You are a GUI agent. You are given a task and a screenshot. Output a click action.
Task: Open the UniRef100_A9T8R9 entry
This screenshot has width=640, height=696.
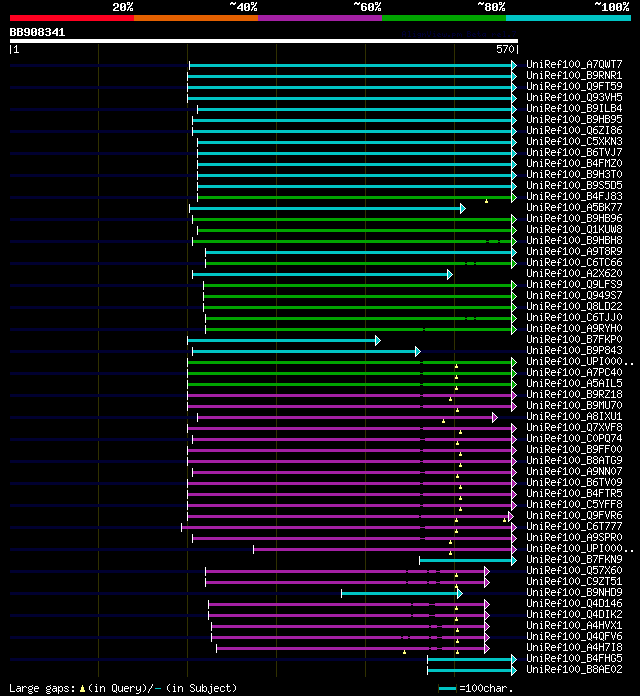pos(574,251)
